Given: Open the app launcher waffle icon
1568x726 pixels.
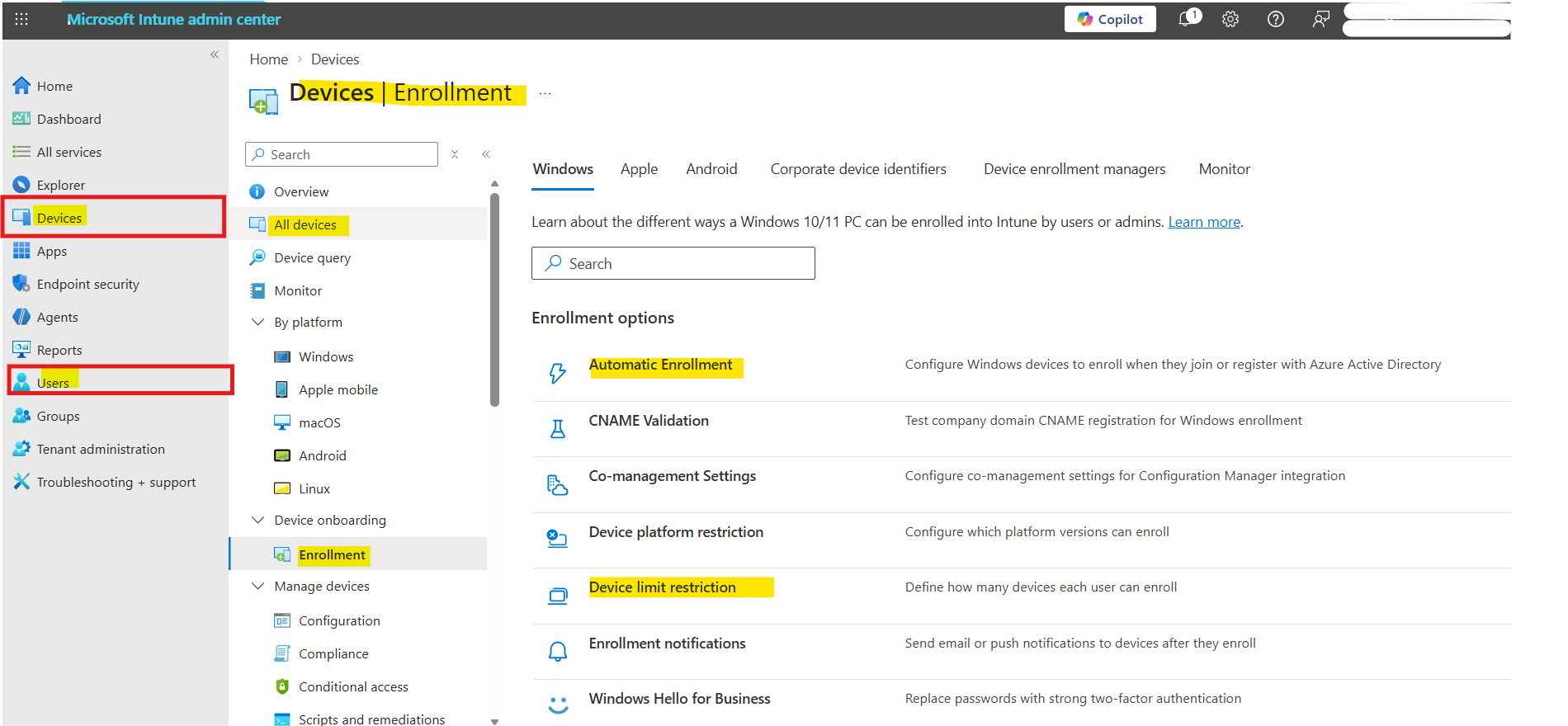Looking at the screenshot, I should [21, 19].
